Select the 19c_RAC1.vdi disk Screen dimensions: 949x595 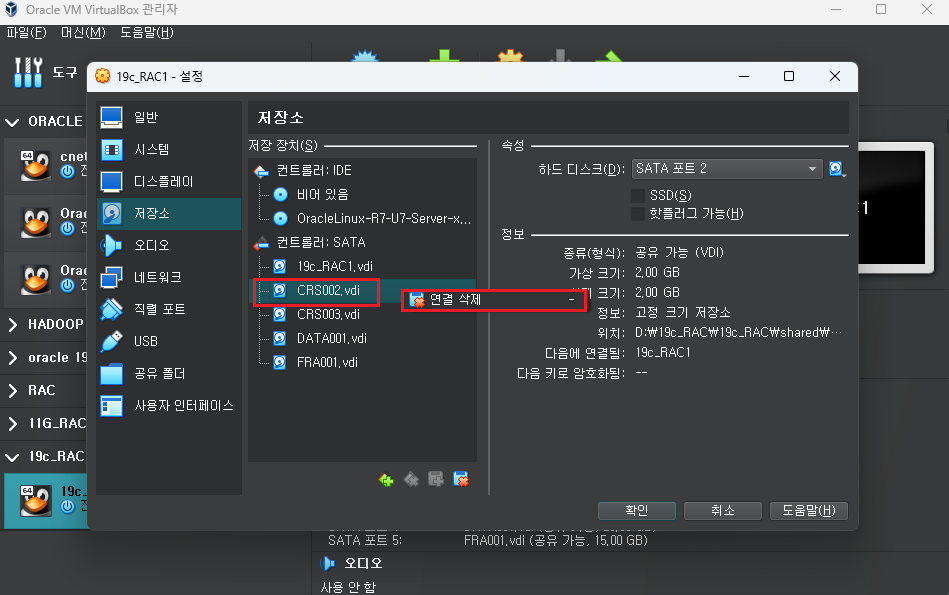334,266
